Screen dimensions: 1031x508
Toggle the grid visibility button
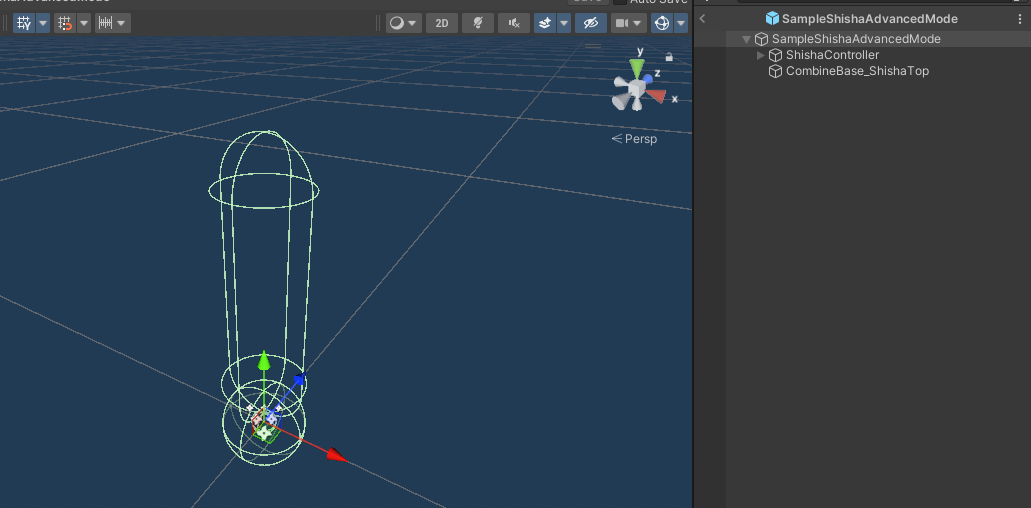click(x=24, y=24)
